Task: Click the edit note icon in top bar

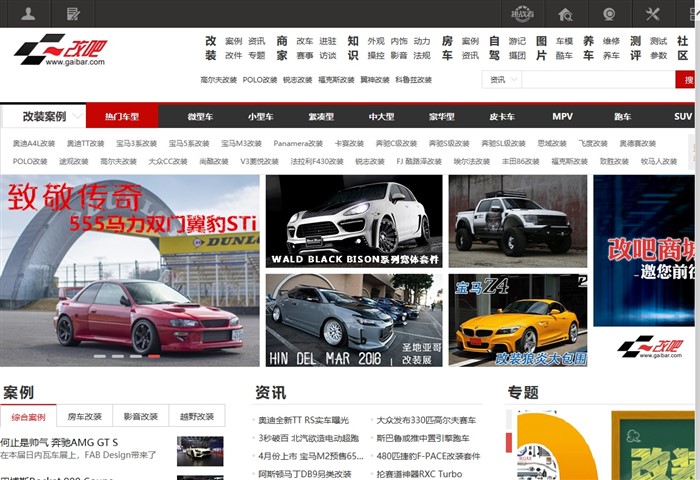Action: coord(73,14)
